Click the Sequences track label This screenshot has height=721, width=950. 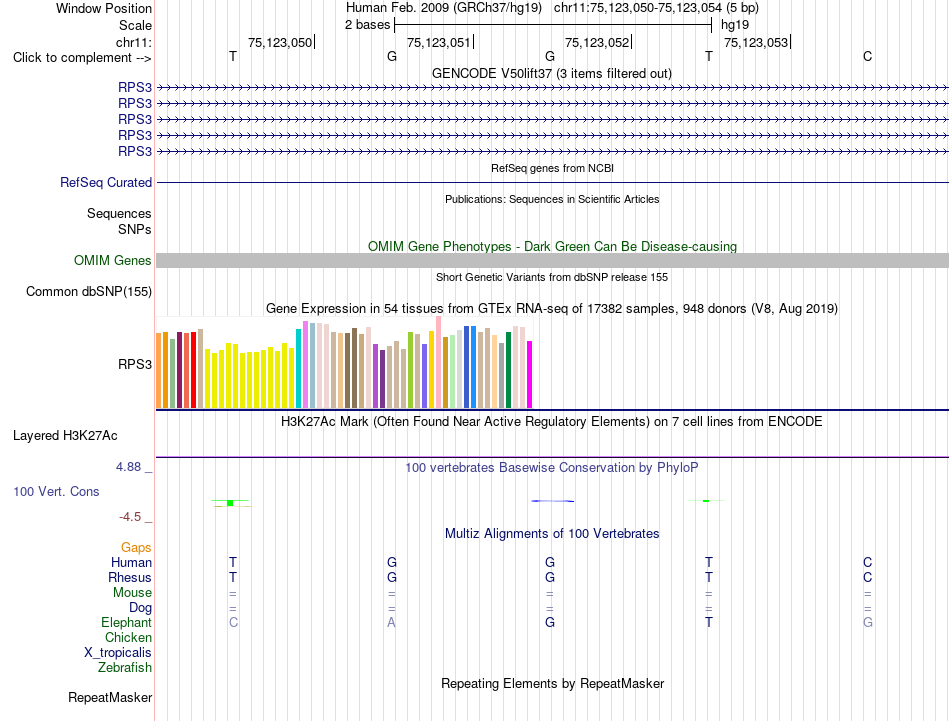tap(119, 213)
